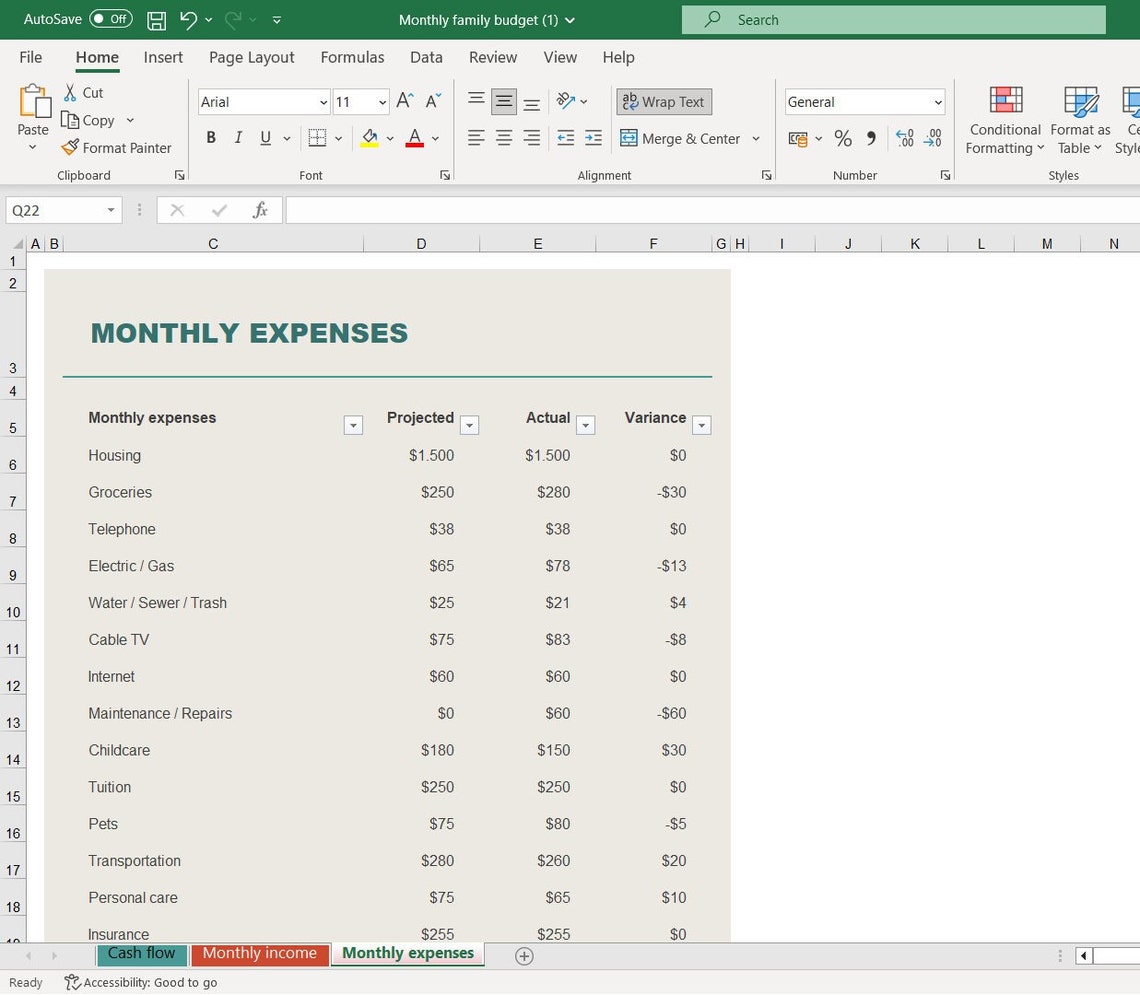Open the General number format dropdown
This screenshot has height=995, width=1140.
tap(936, 101)
